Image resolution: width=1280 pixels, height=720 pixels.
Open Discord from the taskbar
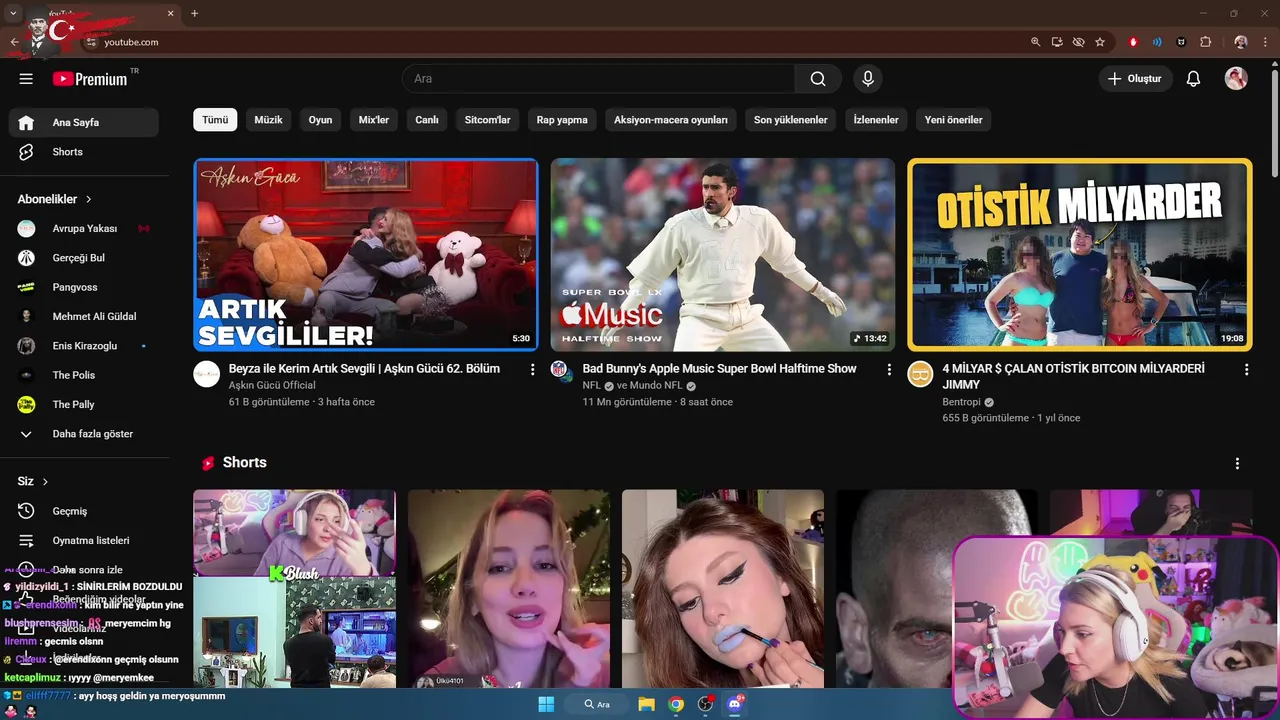[736, 704]
